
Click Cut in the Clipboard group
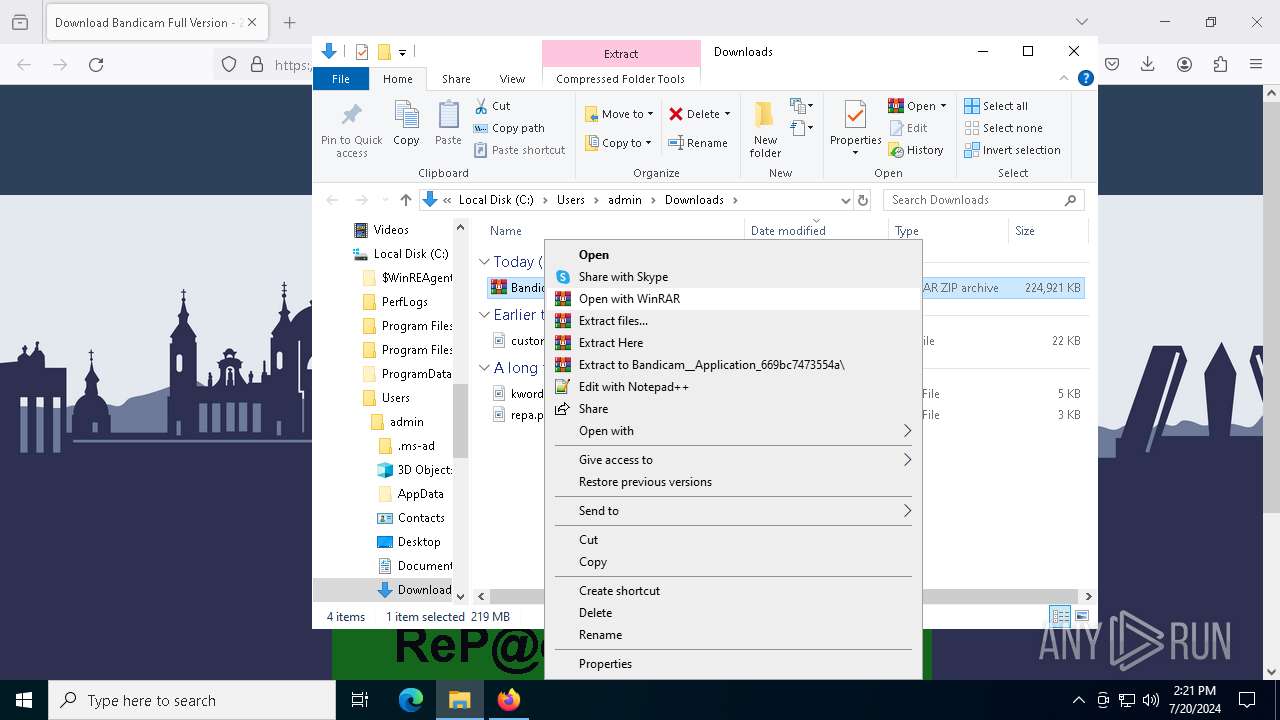(492, 106)
